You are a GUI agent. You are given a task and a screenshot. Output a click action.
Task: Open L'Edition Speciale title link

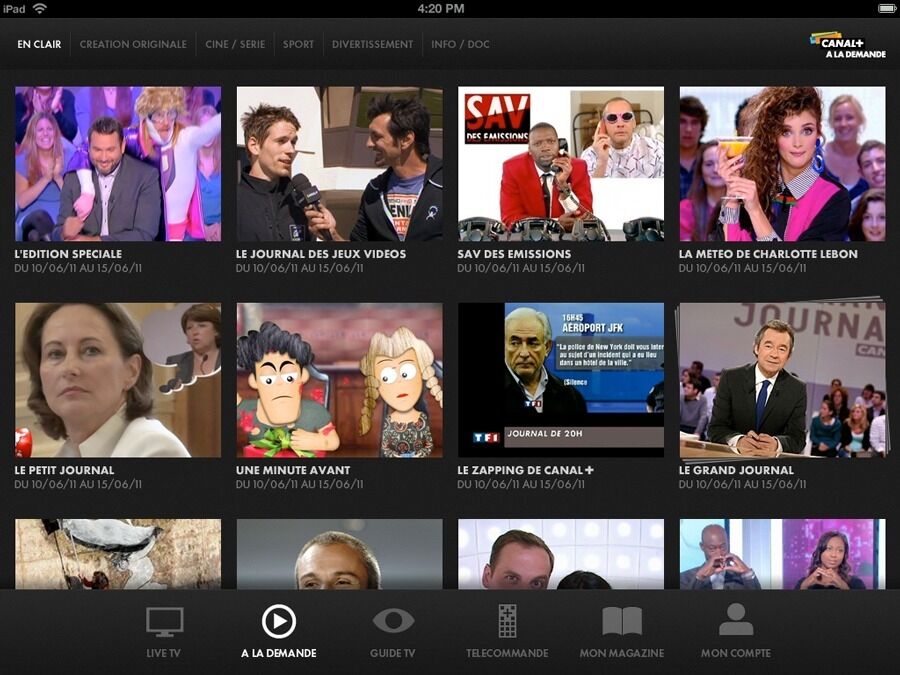tap(68, 254)
